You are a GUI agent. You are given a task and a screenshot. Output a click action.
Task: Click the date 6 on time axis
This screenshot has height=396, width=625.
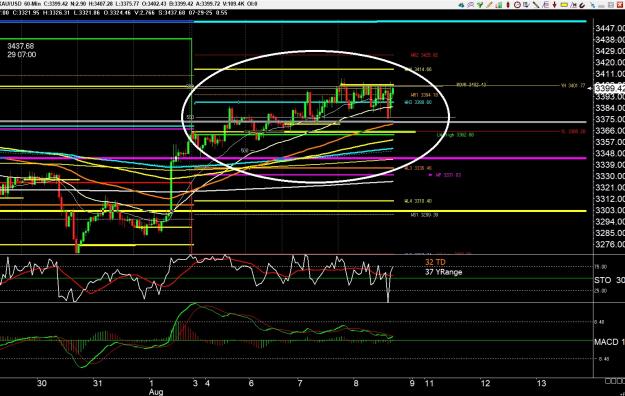pyautogui.click(x=251, y=383)
